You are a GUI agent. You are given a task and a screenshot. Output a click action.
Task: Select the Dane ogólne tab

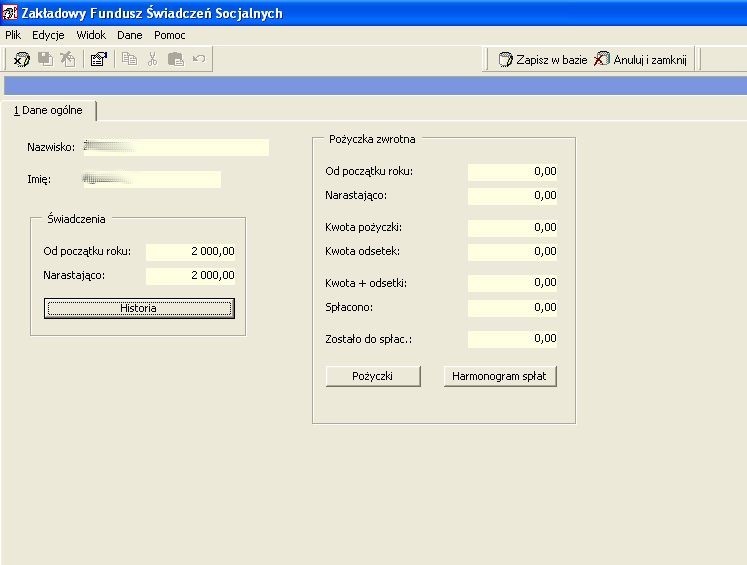[x=48, y=111]
